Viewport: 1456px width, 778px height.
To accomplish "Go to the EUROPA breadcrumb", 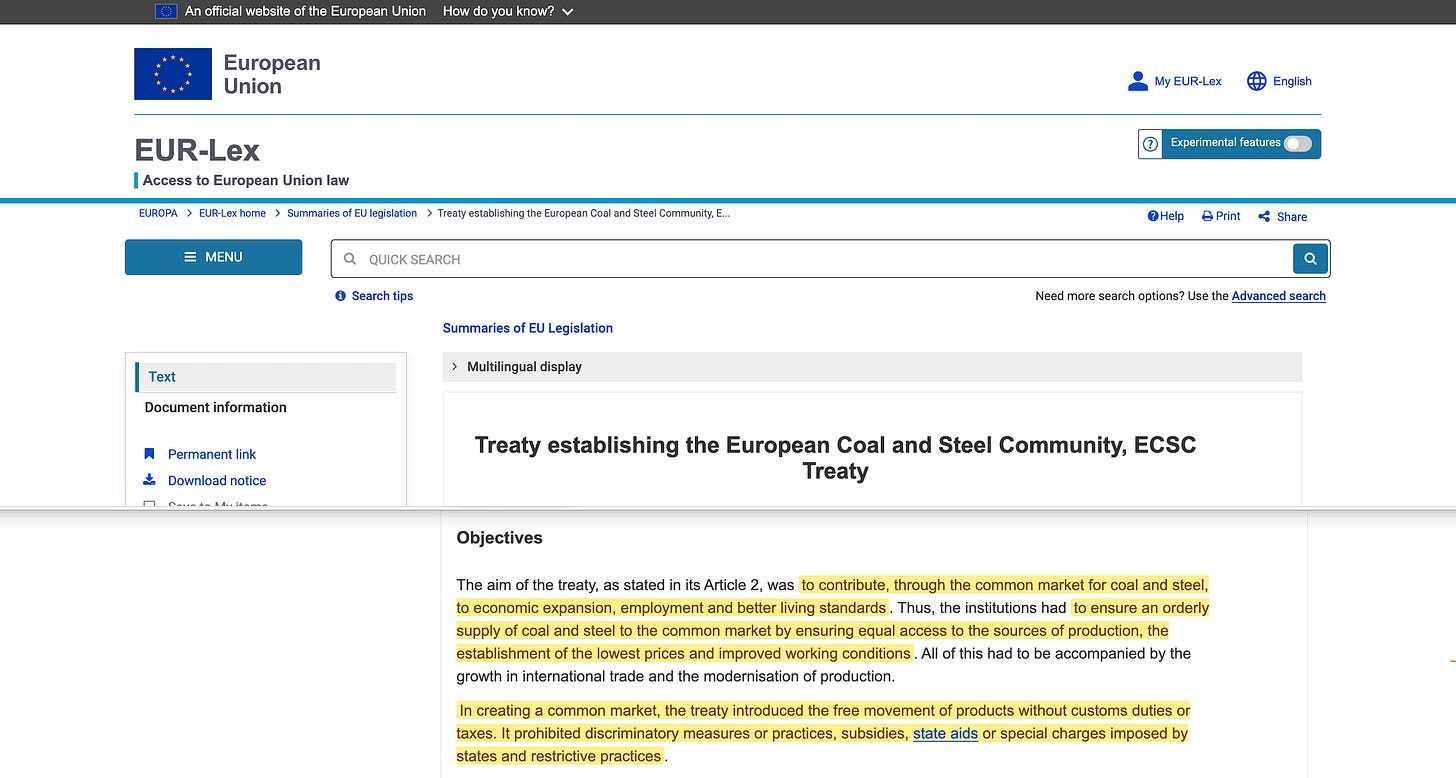I will [158, 213].
